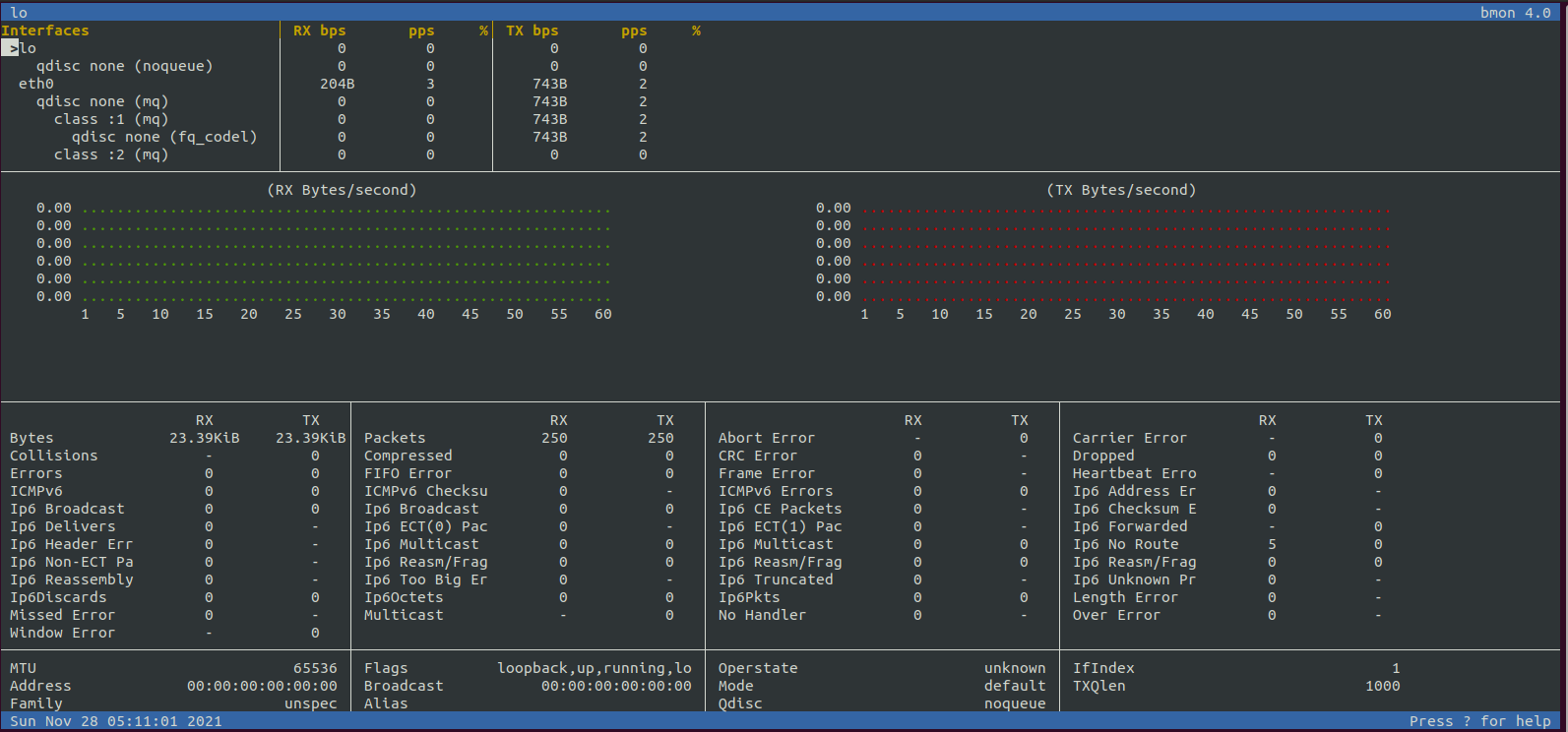Click the Ip6Octets label
The width and height of the screenshot is (1568, 732).
404,597
